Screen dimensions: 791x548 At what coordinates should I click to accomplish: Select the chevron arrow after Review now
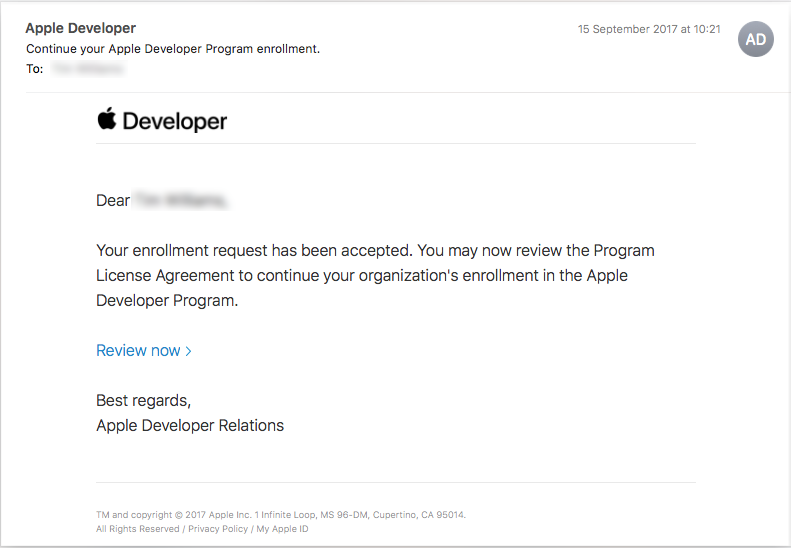click(x=188, y=351)
